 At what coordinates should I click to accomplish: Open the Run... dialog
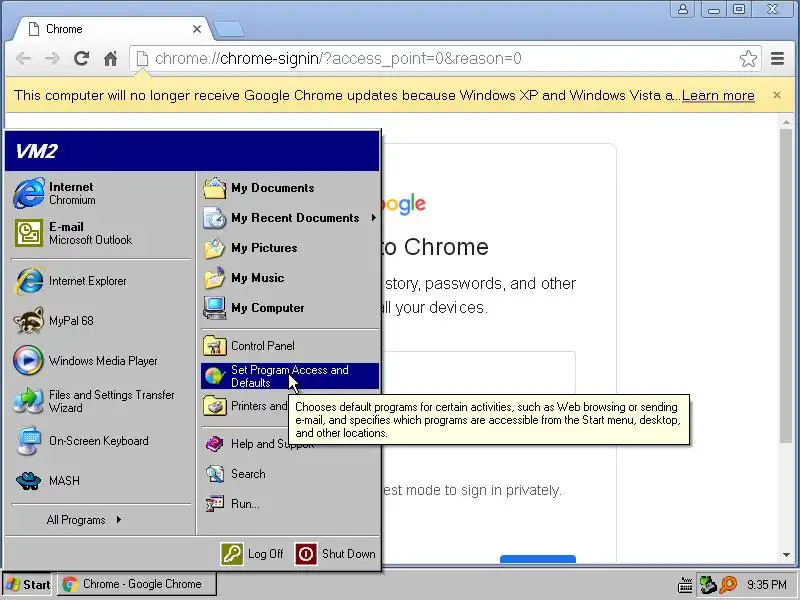tap(289, 504)
